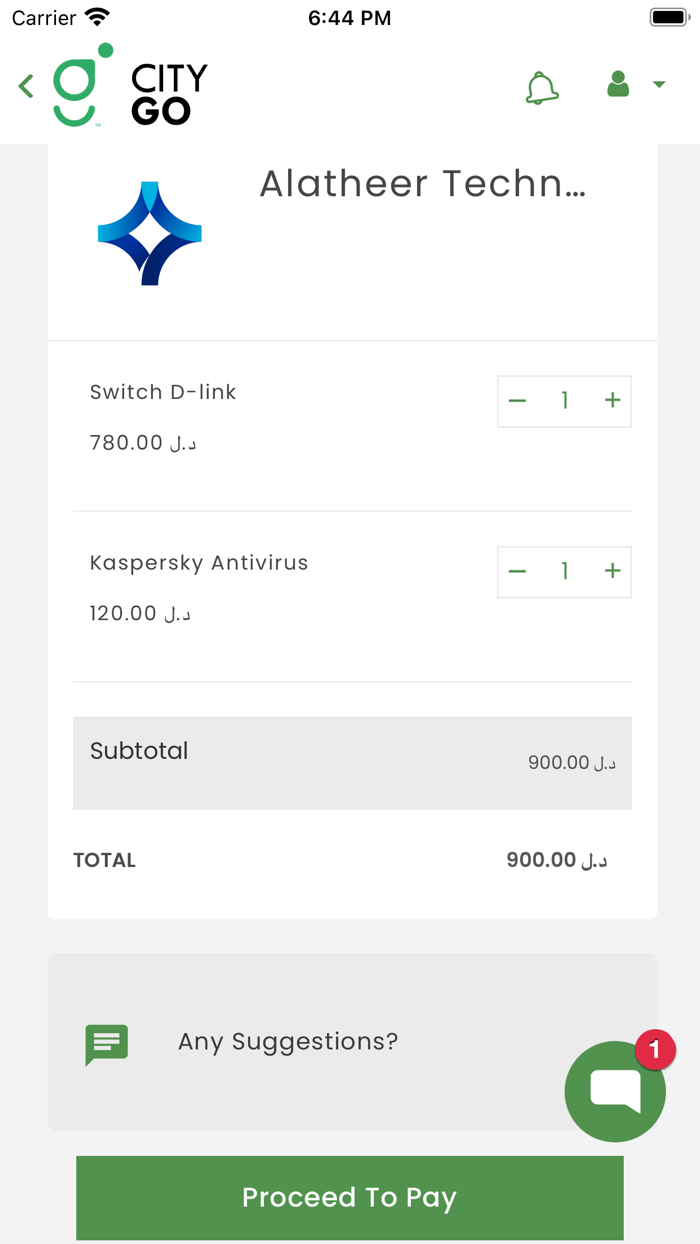Open the floating chat bubble
The height and width of the screenshot is (1244, 700).
[614, 1091]
